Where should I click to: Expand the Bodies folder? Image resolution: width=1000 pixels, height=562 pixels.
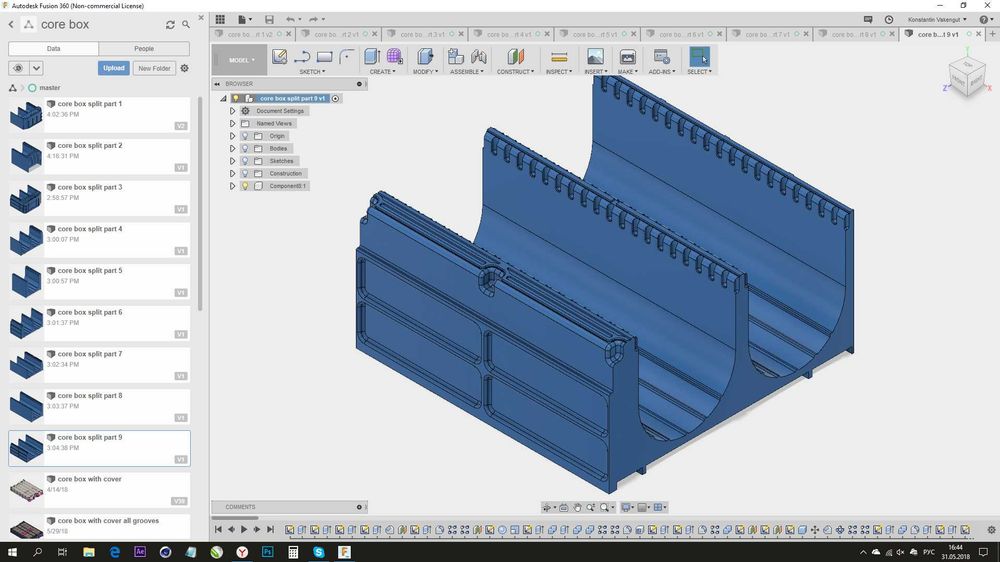pyautogui.click(x=233, y=149)
